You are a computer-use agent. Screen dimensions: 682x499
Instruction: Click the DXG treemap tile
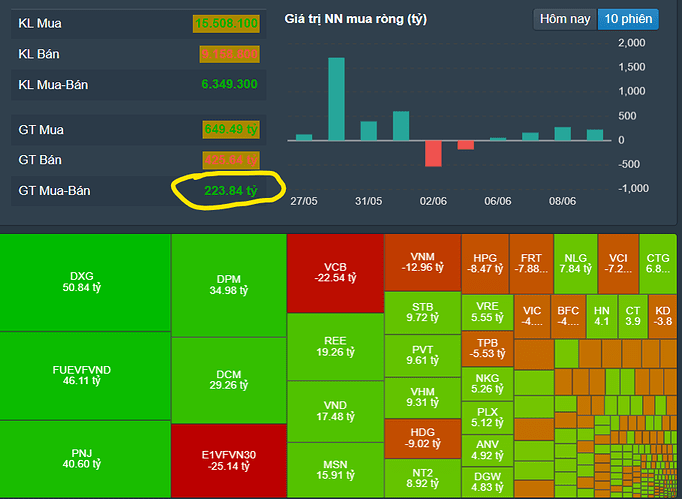(85, 283)
